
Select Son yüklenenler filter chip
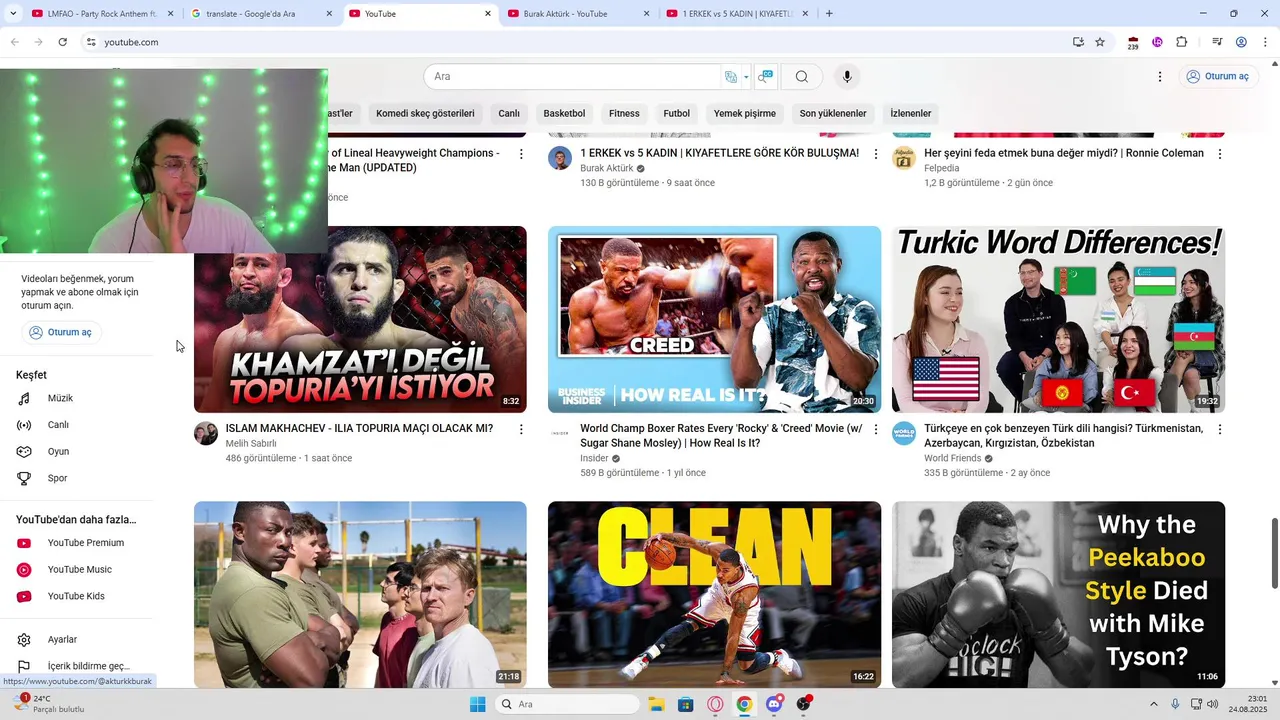pos(833,114)
